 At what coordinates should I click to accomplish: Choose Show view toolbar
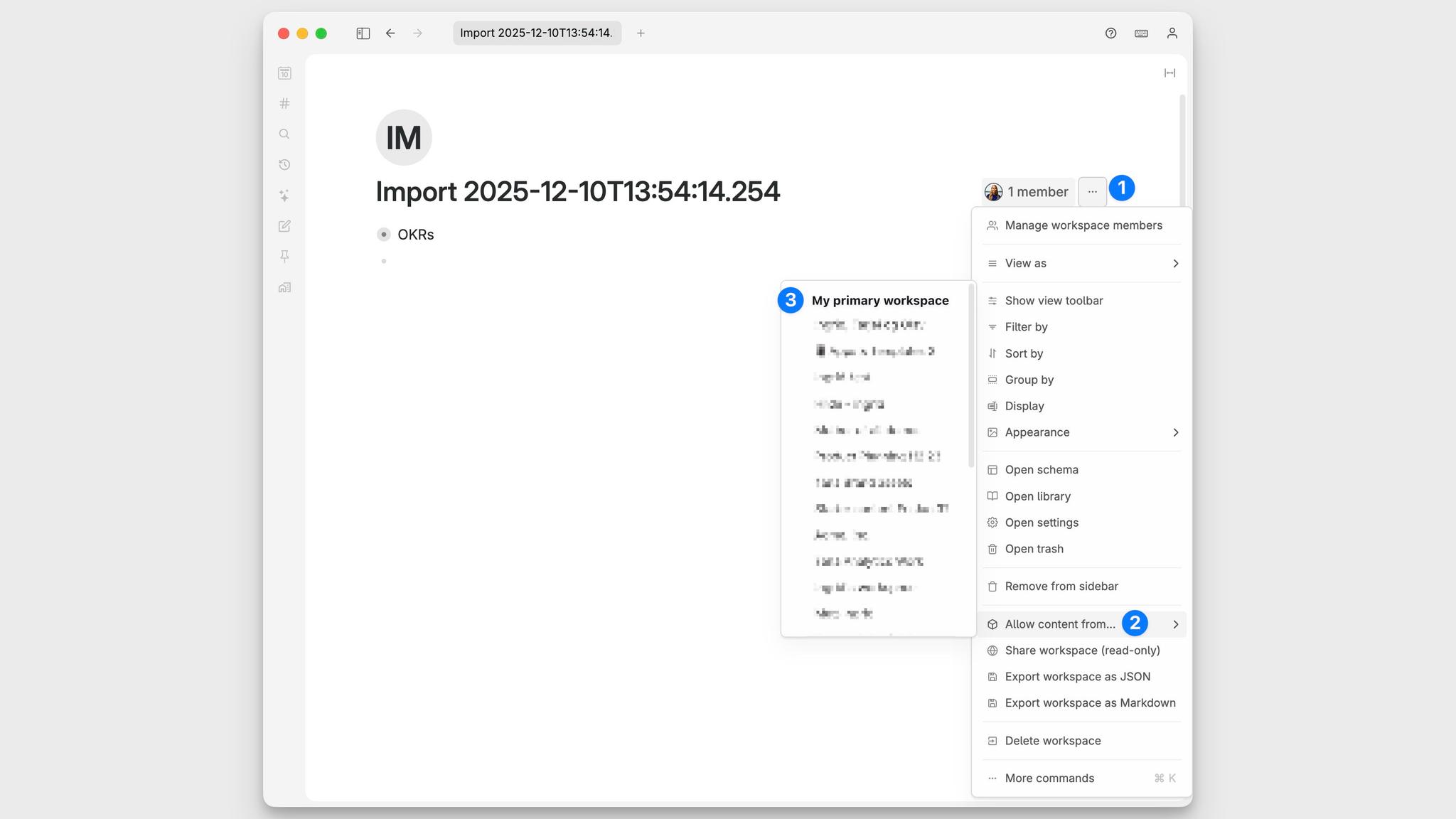tap(1083, 301)
